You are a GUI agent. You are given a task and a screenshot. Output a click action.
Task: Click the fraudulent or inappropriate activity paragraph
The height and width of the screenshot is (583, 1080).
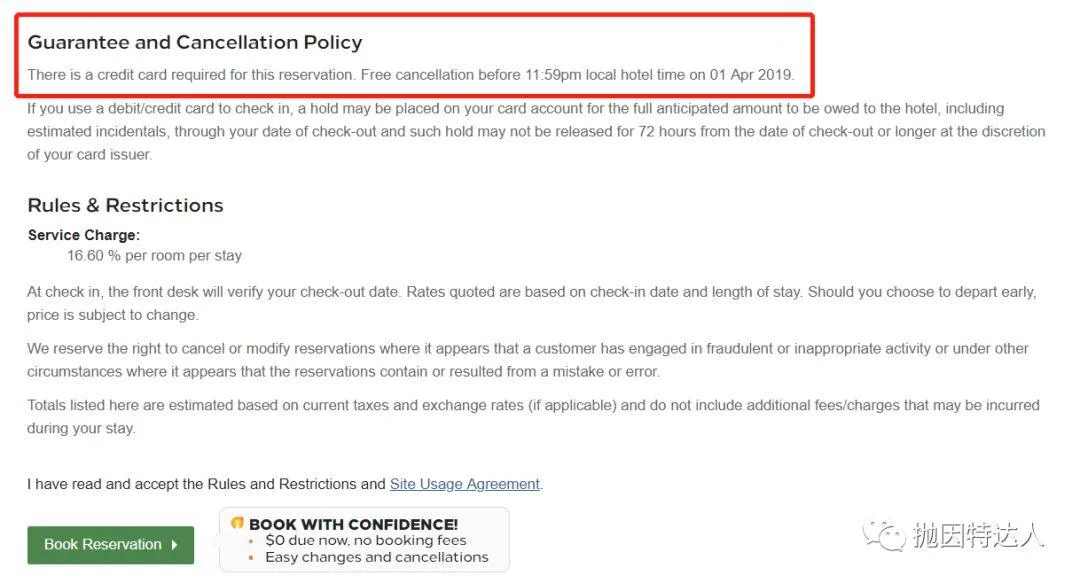[x=528, y=360]
